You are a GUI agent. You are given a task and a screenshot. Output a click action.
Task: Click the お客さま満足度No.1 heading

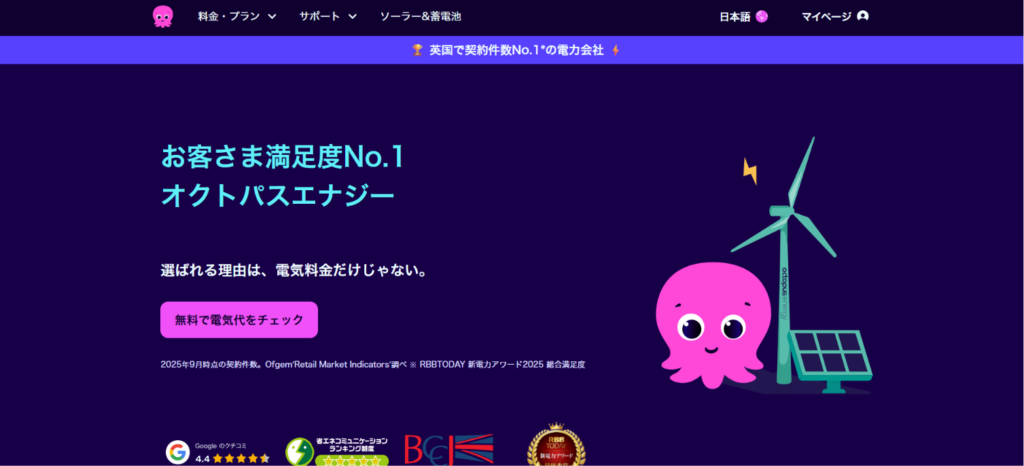tap(282, 157)
